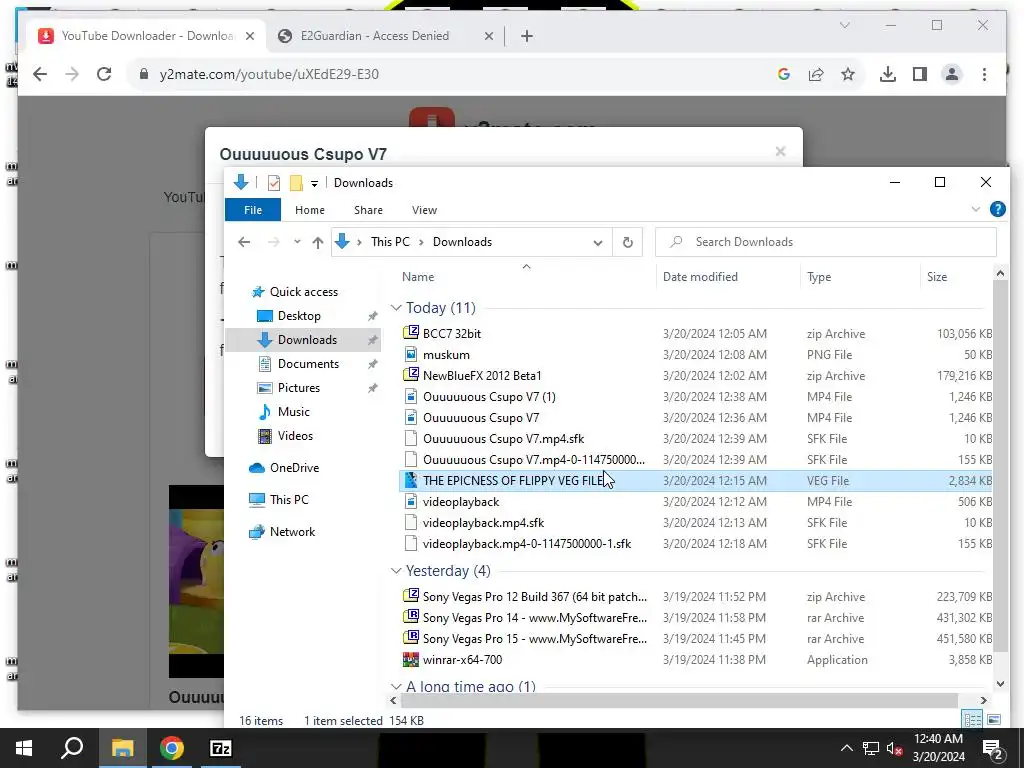This screenshot has height=768, width=1024.
Task: Open the Home ribbon tab
Action: point(310,210)
